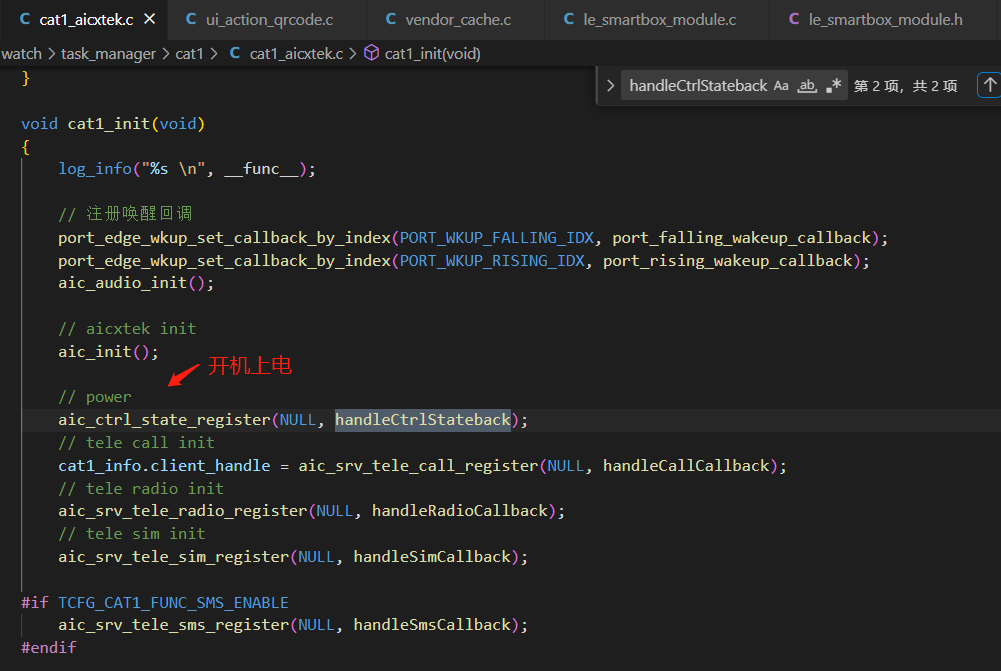Click the cat1_aicxtek.c breadcrumb file
Image resolution: width=1001 pixels, height=671 pixels.
(x=296, y=54)
